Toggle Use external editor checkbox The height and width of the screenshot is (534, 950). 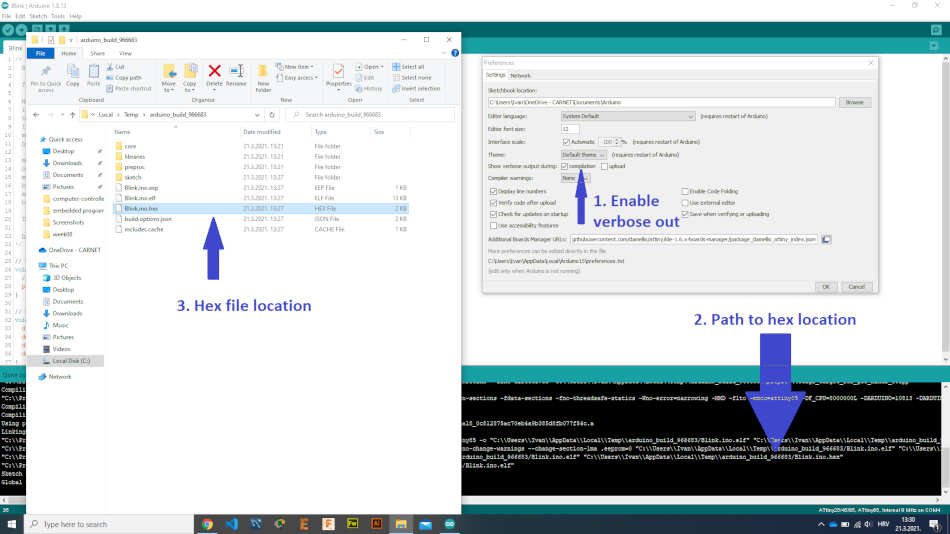tap(685, 203)
